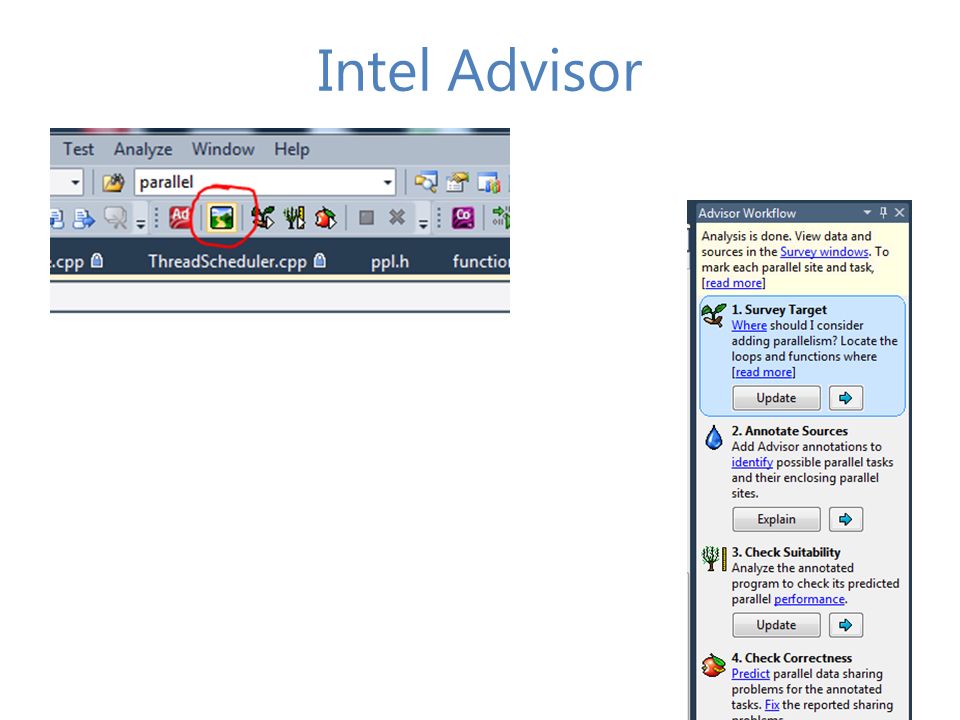The width and height of the screenshot is (960, 720).
Task: Select the 4. Check Correctness heading
Action: (x=792, y=658)
